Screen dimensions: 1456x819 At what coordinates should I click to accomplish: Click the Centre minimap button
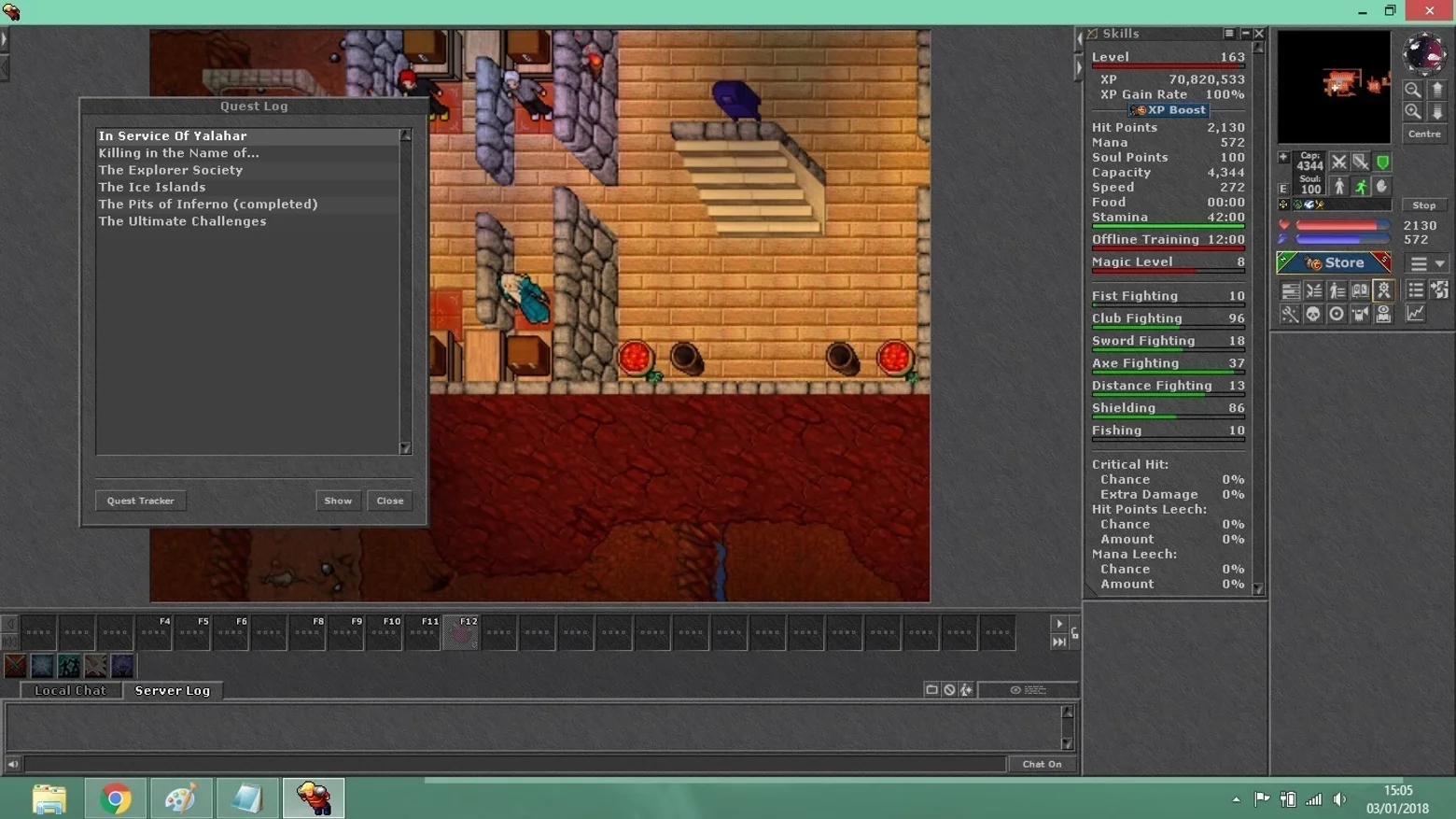1424,134
